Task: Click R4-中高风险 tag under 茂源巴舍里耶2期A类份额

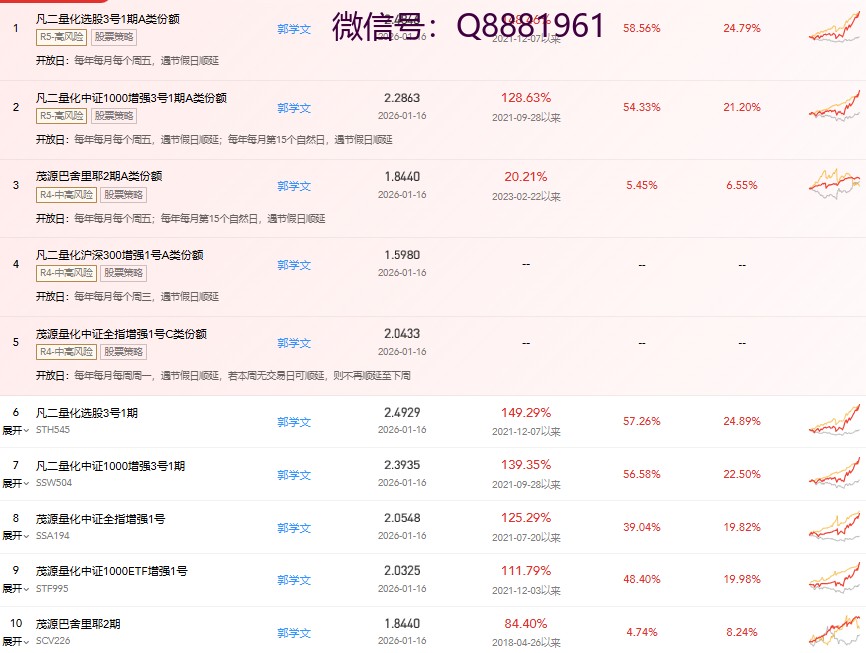Action: tap(67, 194)
